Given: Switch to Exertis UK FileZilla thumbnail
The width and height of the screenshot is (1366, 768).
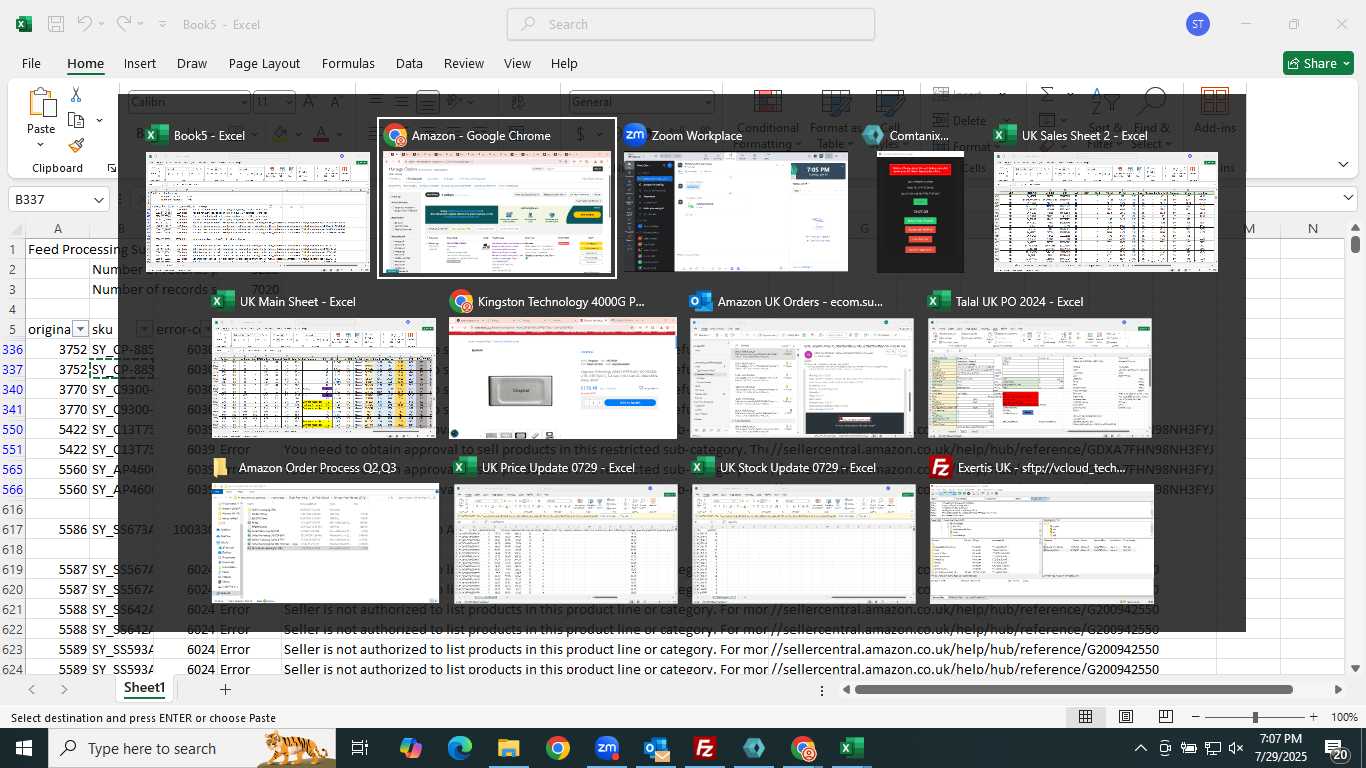Looking at the screenshot, I should pos(1041,531).
